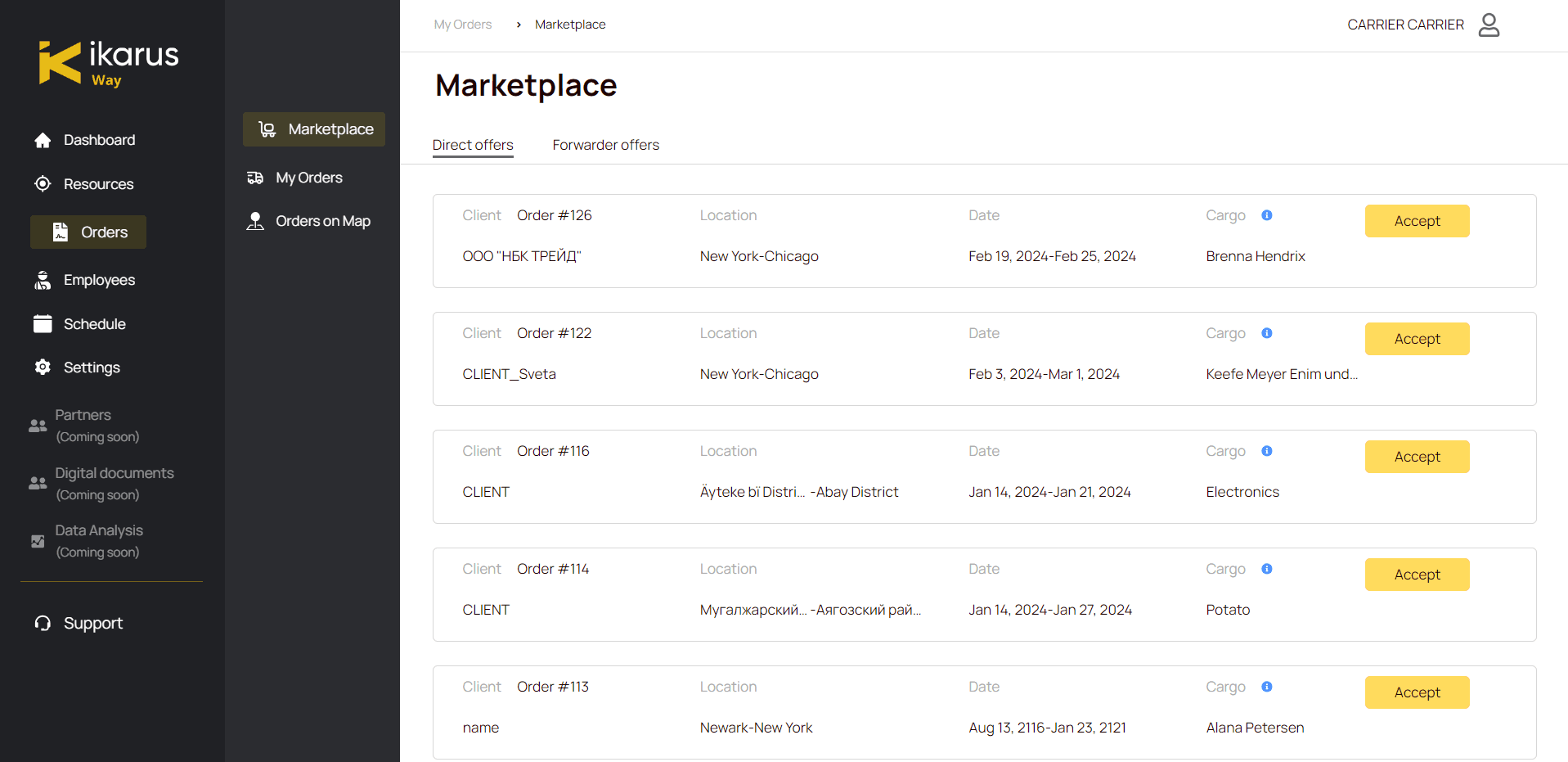Click CARRIER CARRIER user name
This screenshot has width=1568, height=762.
point(1405,25)
